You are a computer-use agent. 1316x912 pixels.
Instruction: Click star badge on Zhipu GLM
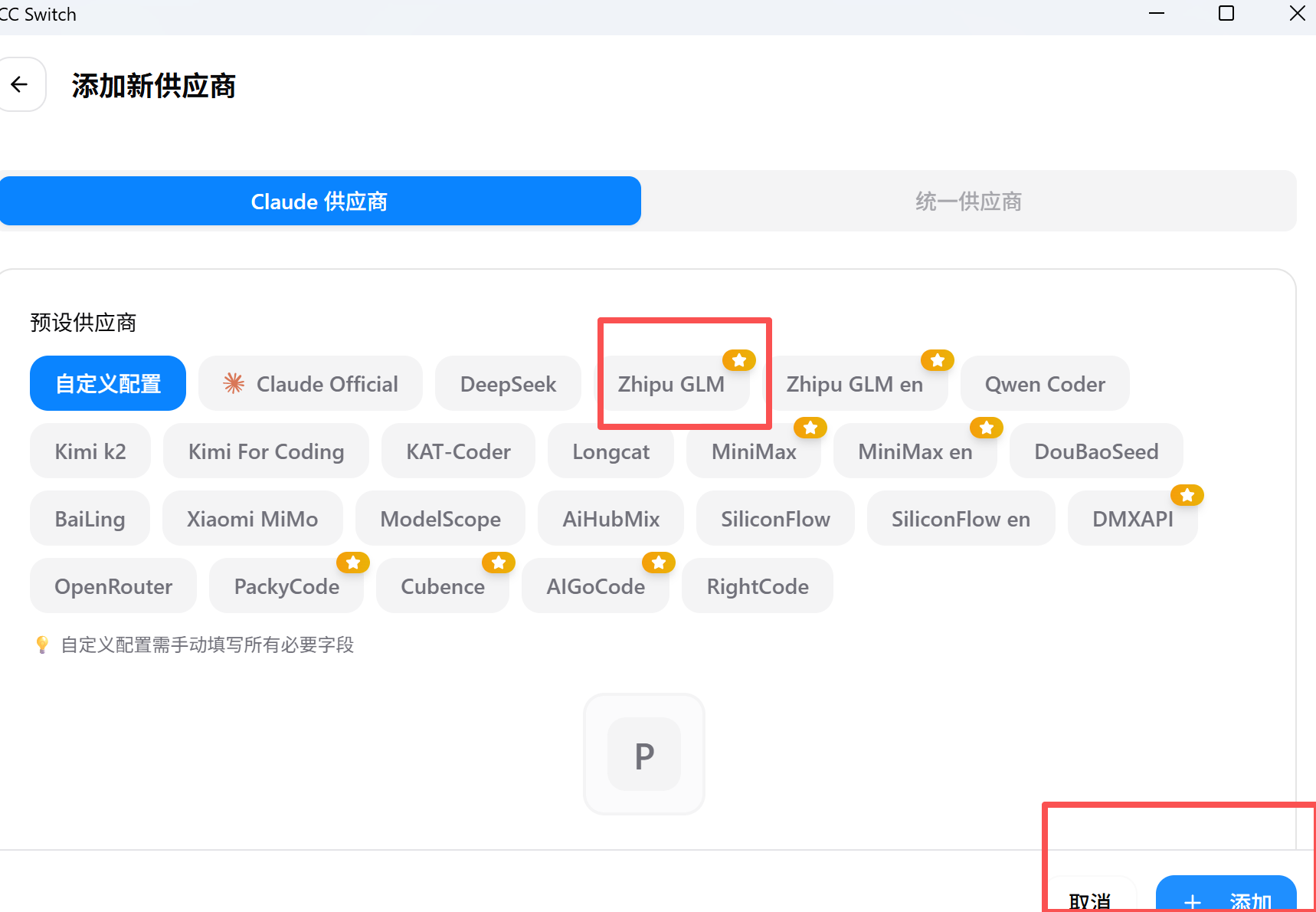739,360
